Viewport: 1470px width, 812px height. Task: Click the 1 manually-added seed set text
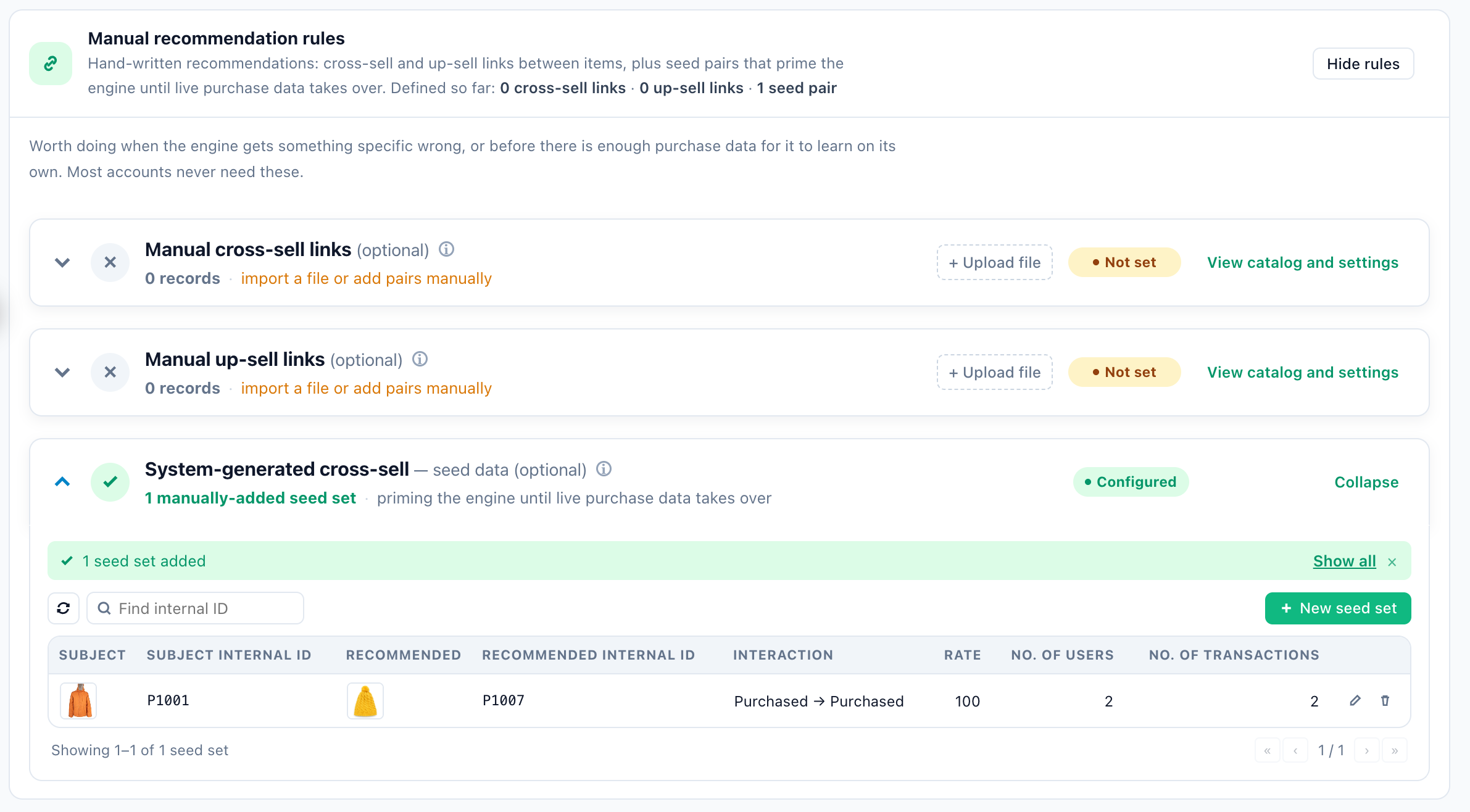[250, 498]
